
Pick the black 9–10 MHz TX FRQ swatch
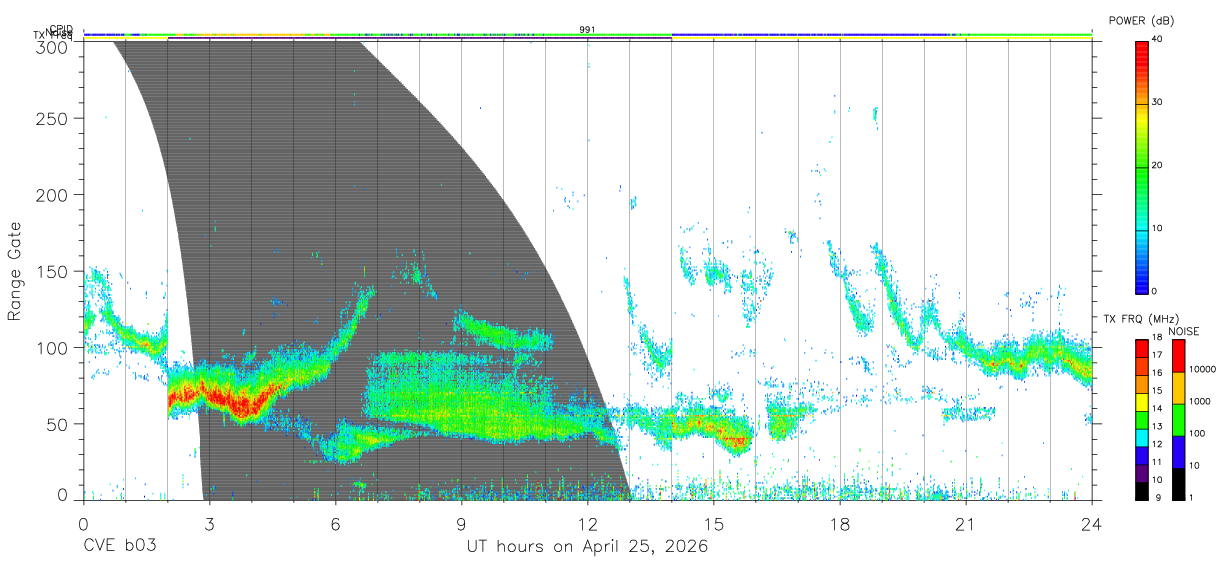pos(1141,491)
